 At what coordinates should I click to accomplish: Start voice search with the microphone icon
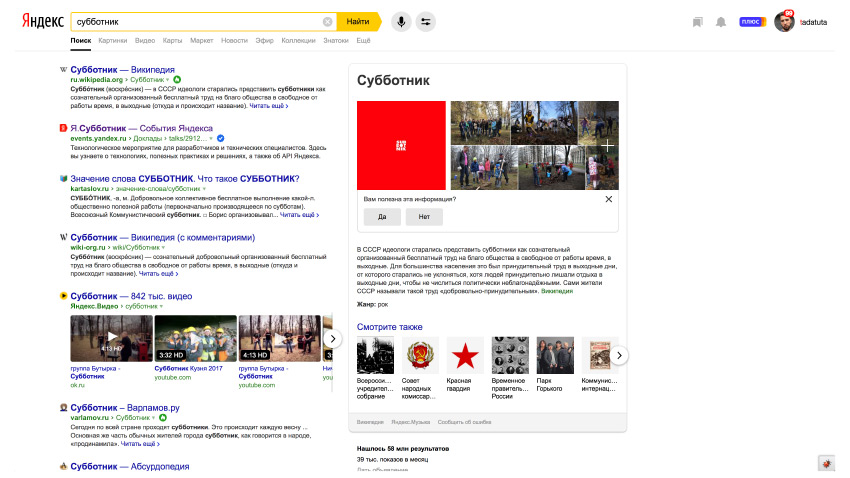(401, 22)
